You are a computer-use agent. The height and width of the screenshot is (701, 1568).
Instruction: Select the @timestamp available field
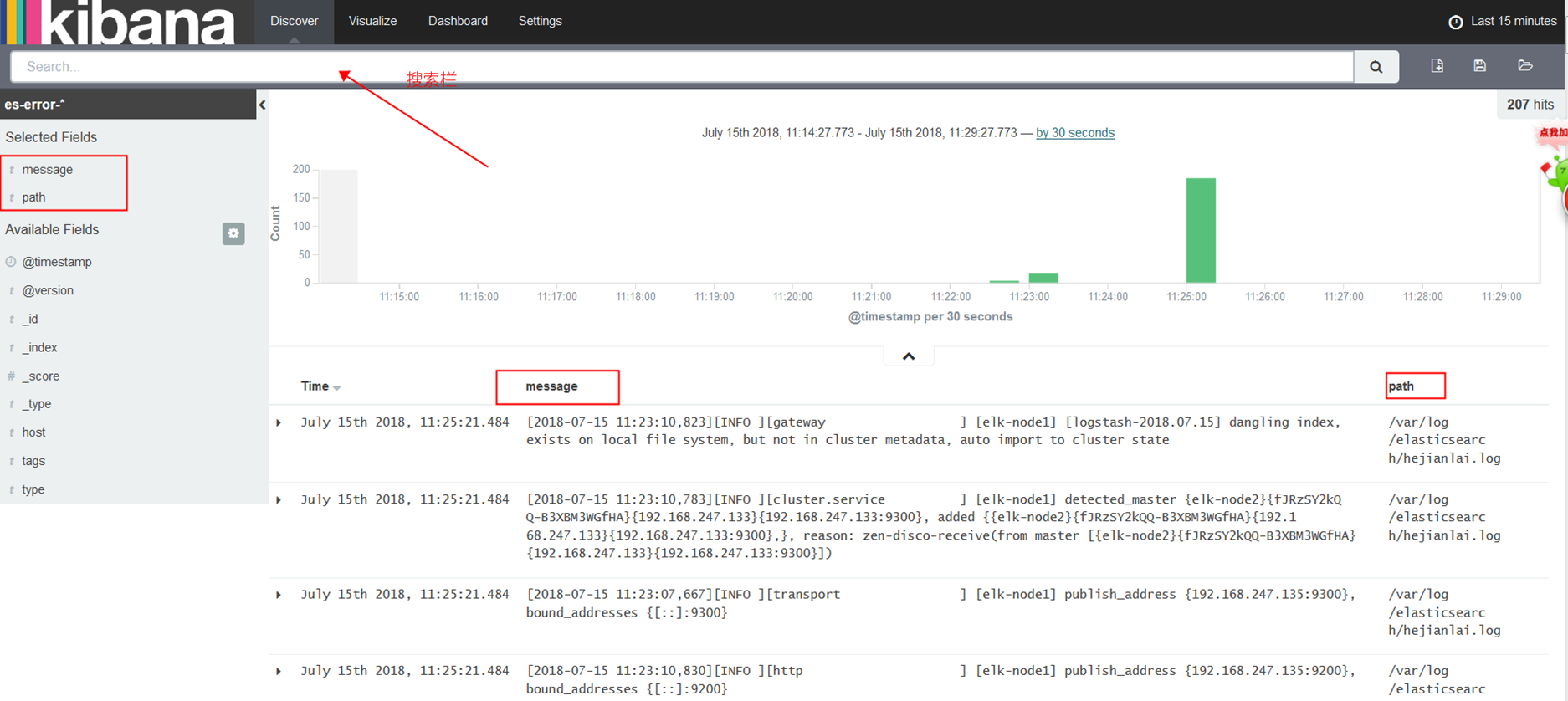pos(57,262)
